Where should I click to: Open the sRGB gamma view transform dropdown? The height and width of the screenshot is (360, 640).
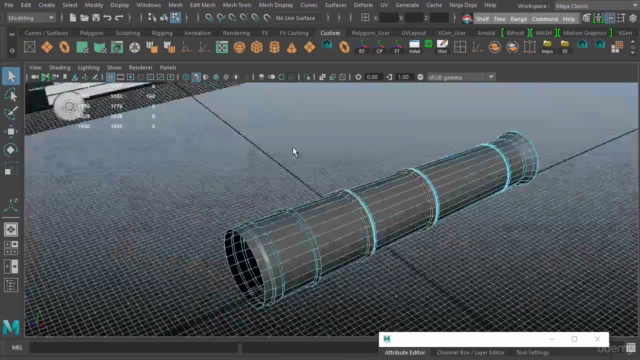point(461,77)
